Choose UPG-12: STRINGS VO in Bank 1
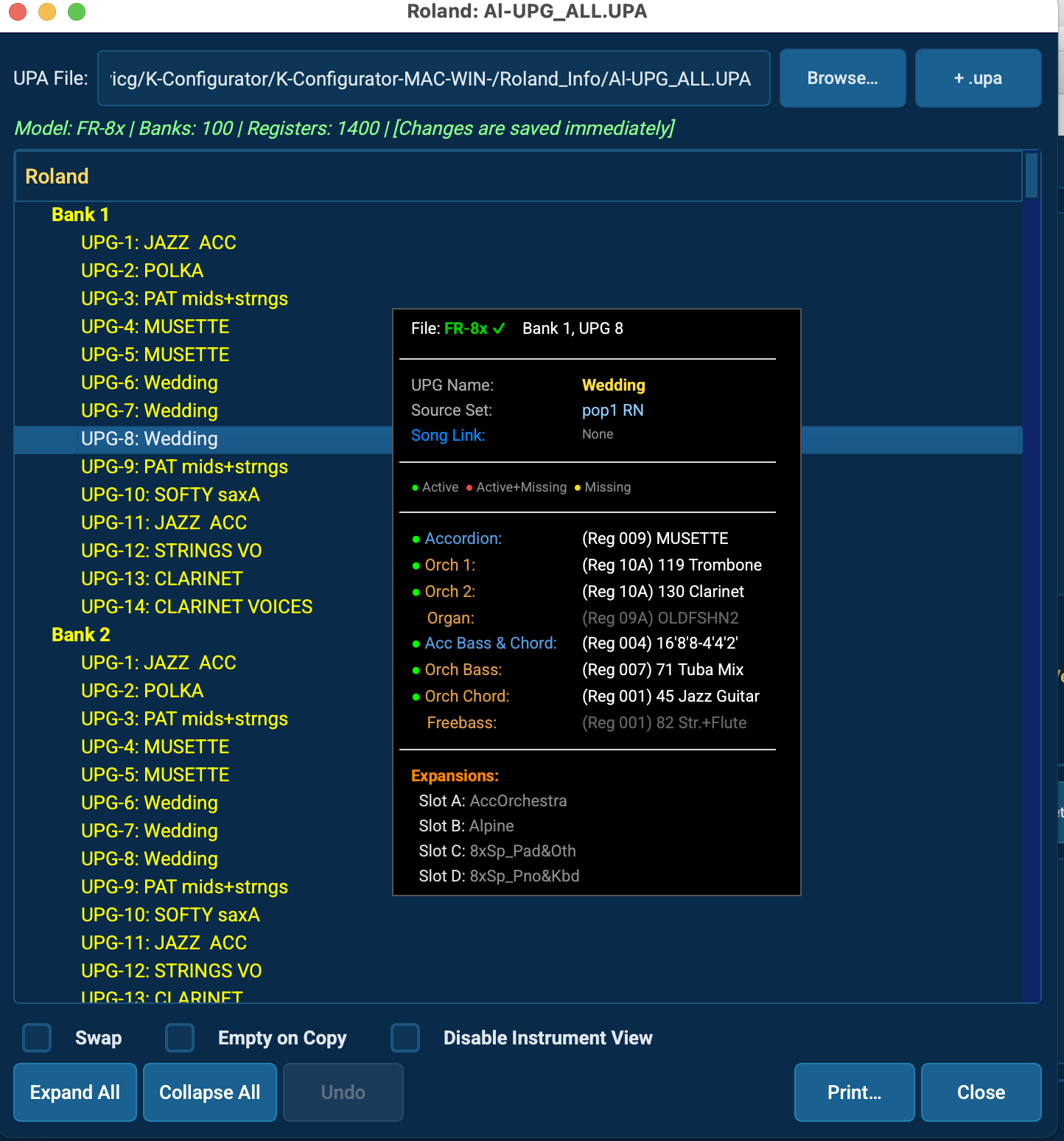Image resolution: width=1064 pixels, height=1141 pixels. coord(172,551)
